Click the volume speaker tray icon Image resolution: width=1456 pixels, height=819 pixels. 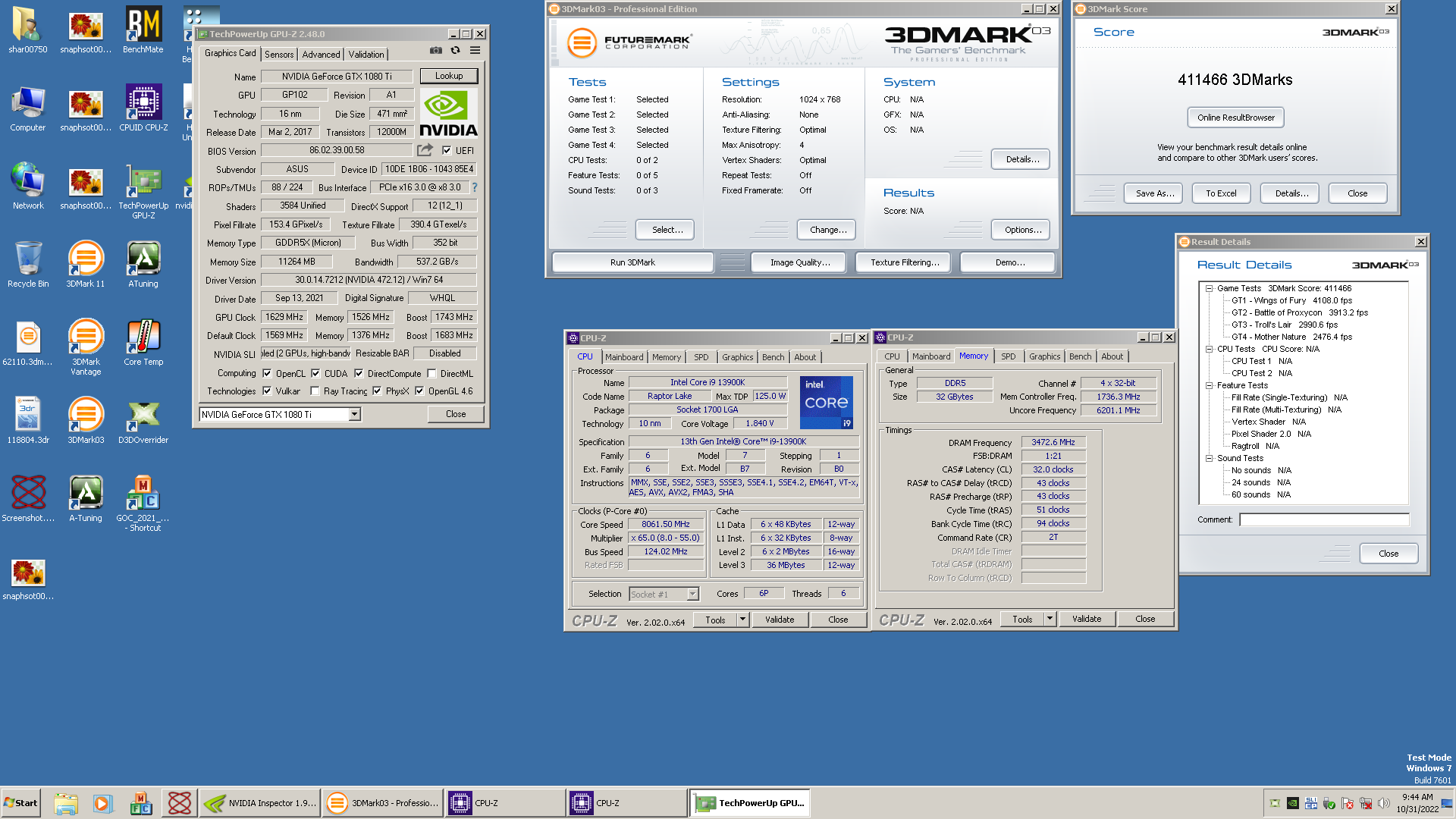(x=1384, y=803)
